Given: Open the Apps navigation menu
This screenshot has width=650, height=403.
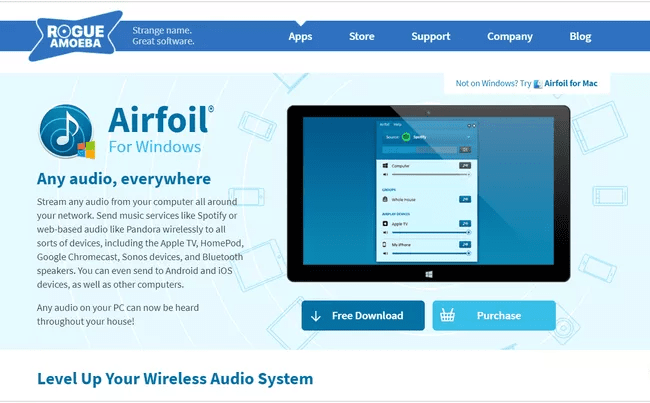Looking at the screenshot, I should coord(300,37).
